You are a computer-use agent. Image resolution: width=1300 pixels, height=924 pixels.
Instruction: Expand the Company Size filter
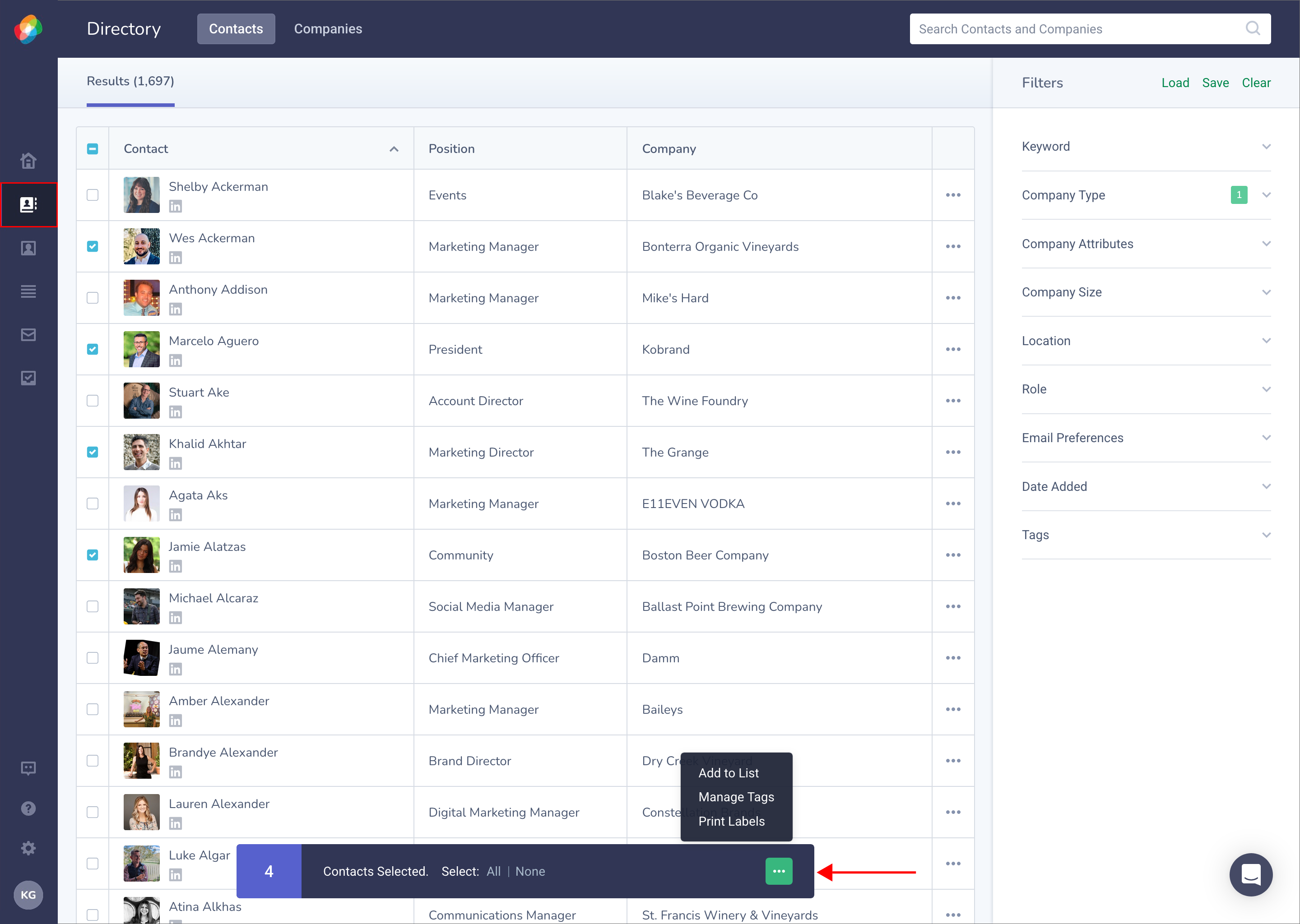point(1147,292)
